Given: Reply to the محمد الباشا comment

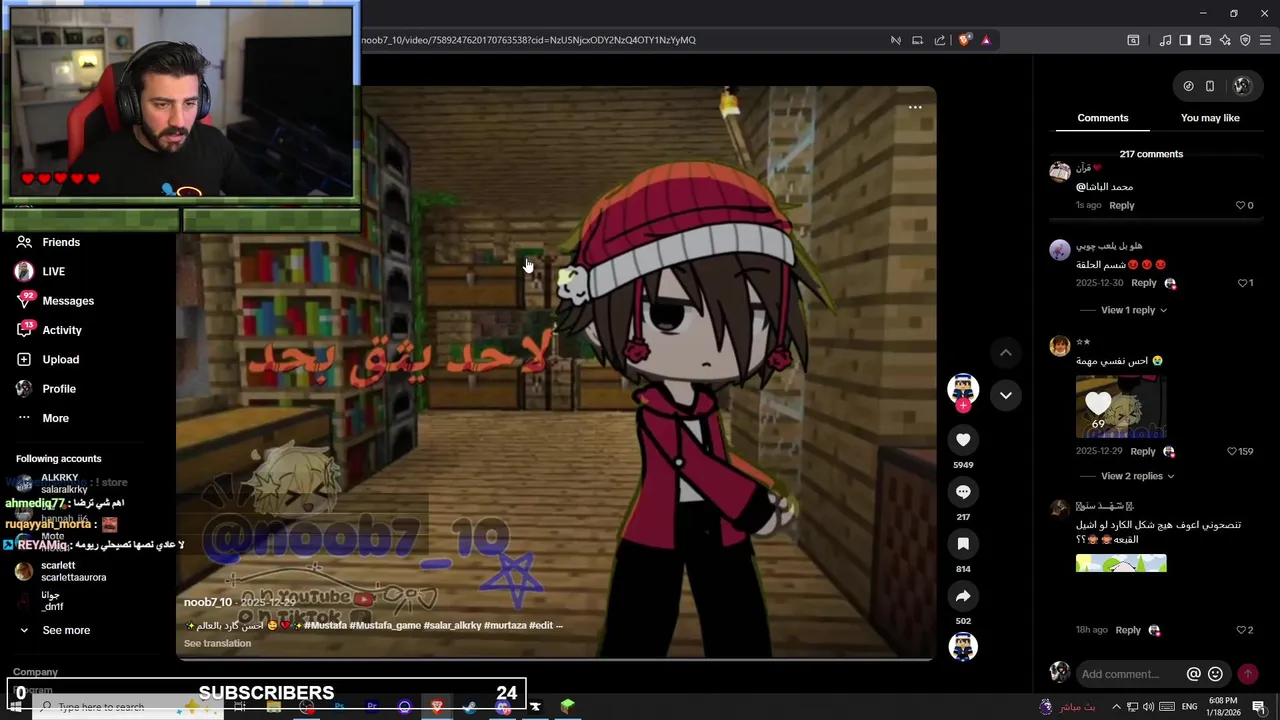Looking at the screenshot, I should pyautogui.click(x=1122, y=205).
